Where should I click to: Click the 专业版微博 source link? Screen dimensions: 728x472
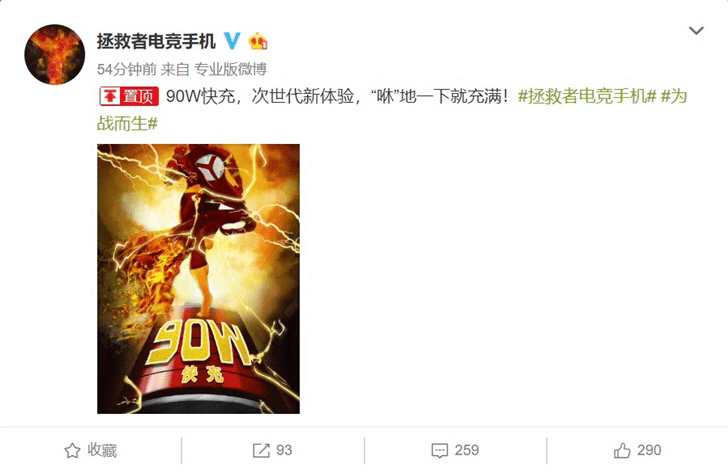click(230, 69)
